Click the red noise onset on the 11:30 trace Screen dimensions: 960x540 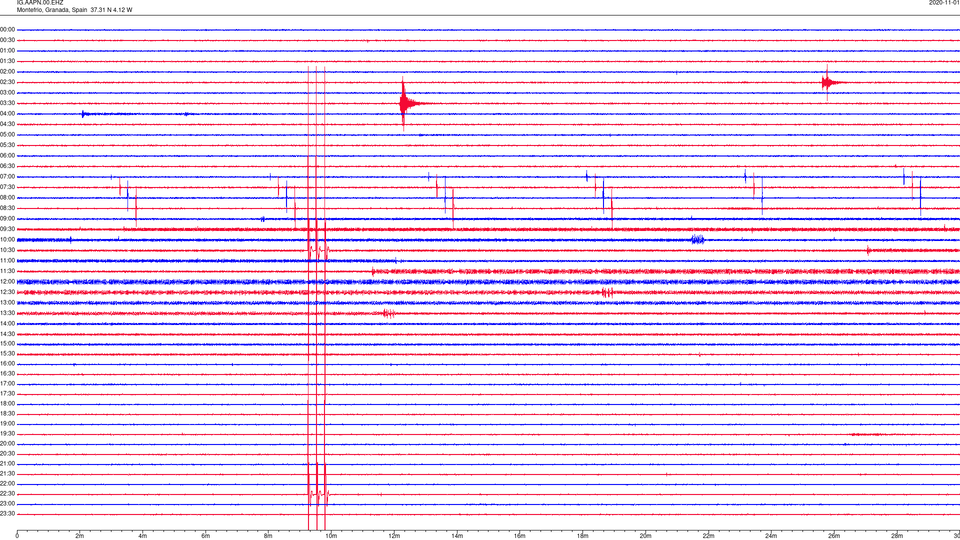click(x=373, y=271)
